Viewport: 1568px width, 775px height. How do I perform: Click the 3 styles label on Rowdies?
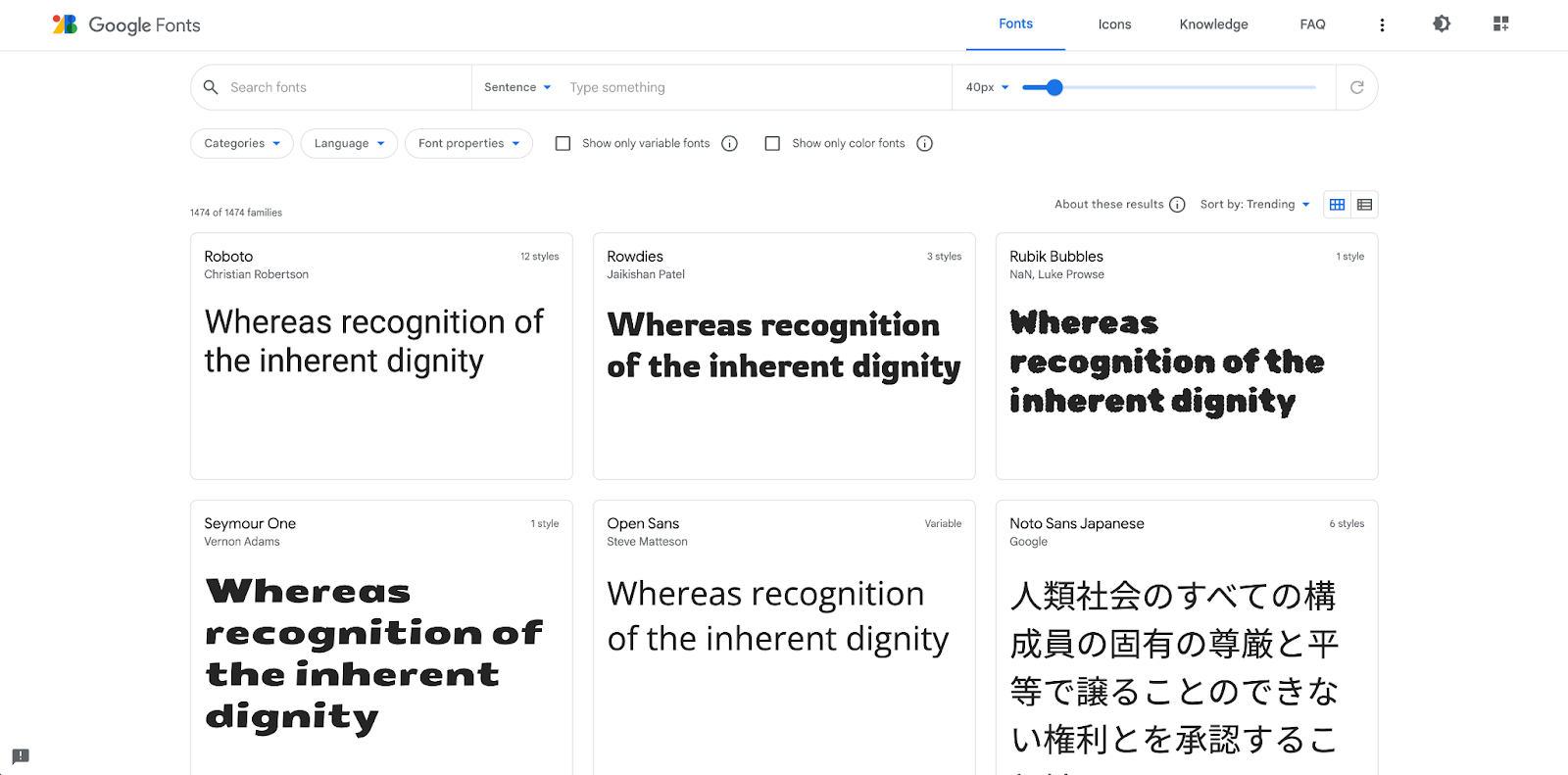tap(945, 257)
